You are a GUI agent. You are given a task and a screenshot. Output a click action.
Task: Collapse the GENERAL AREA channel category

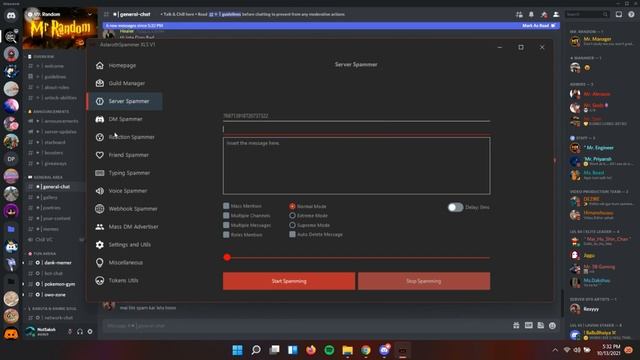tap(48, 177)
